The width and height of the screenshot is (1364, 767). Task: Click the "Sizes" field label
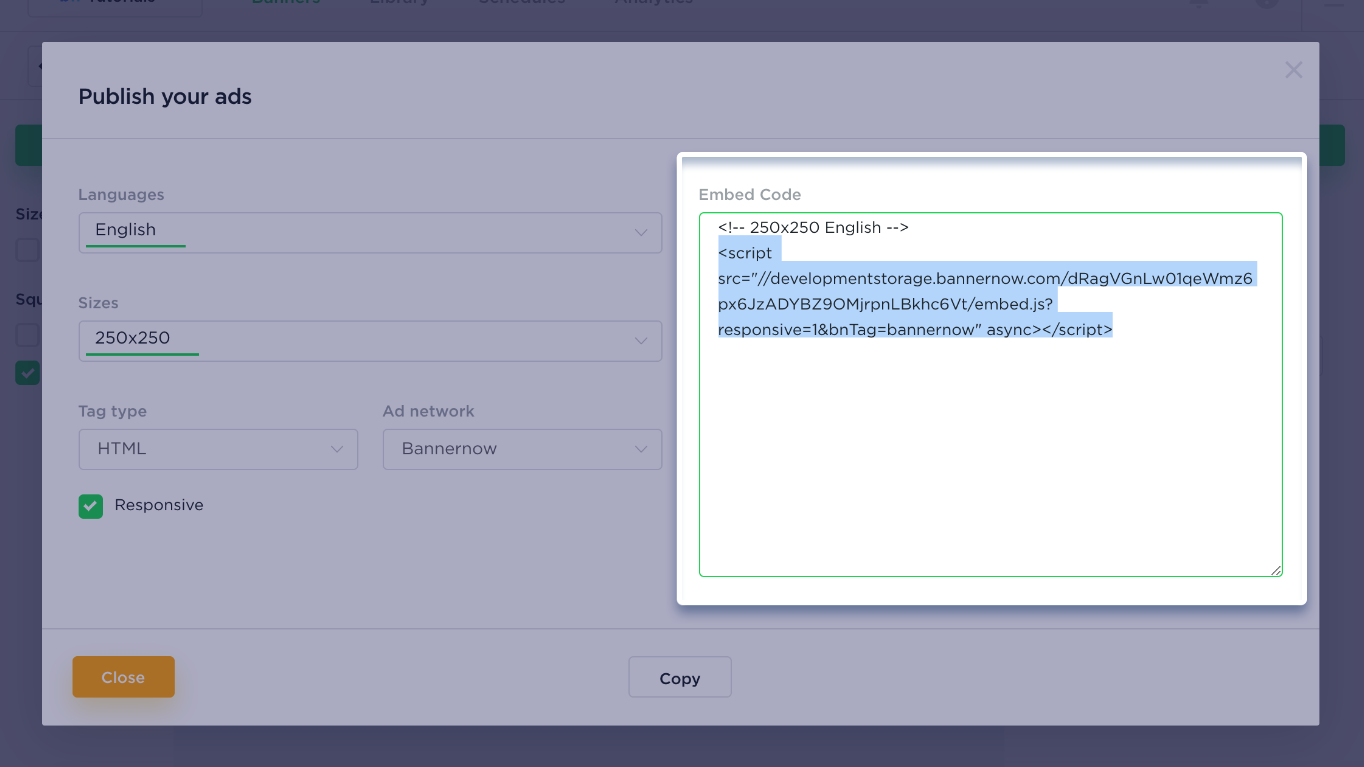click(98, 302)
